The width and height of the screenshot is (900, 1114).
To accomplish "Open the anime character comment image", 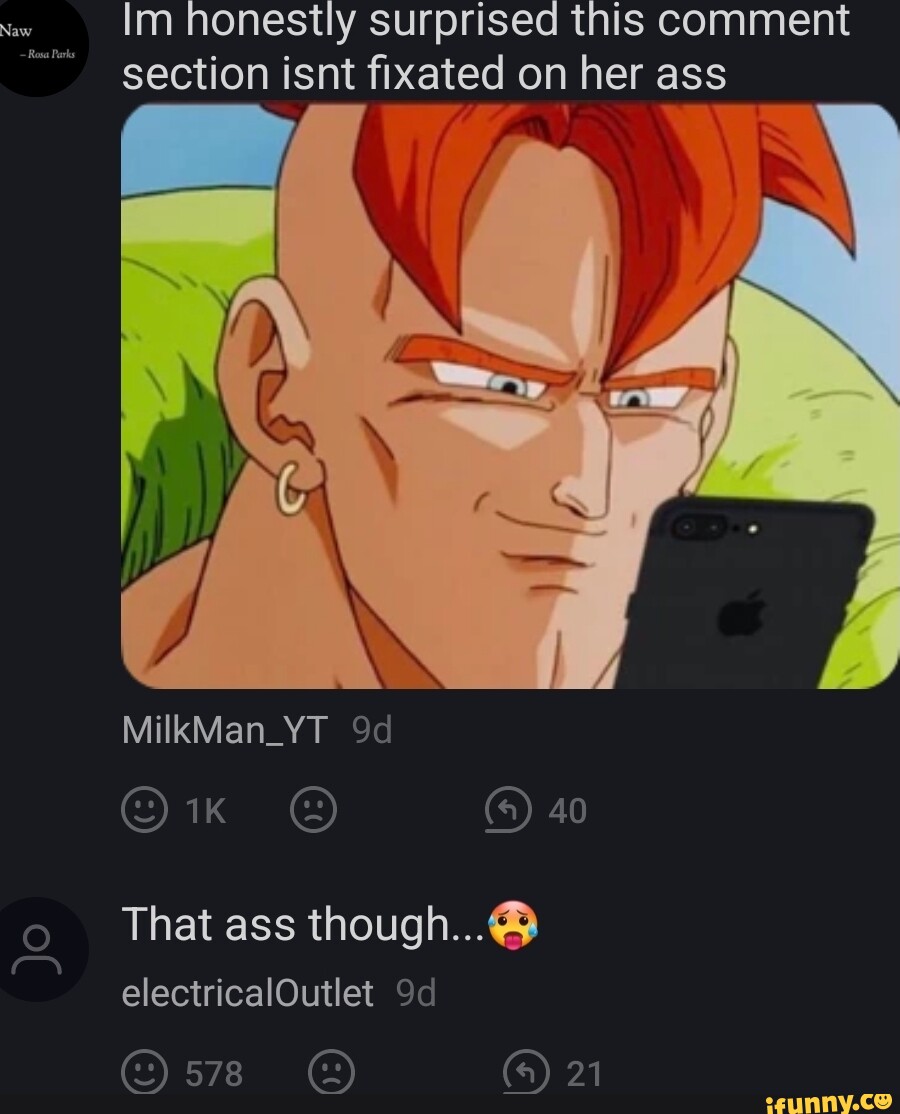I will (510, 396).
